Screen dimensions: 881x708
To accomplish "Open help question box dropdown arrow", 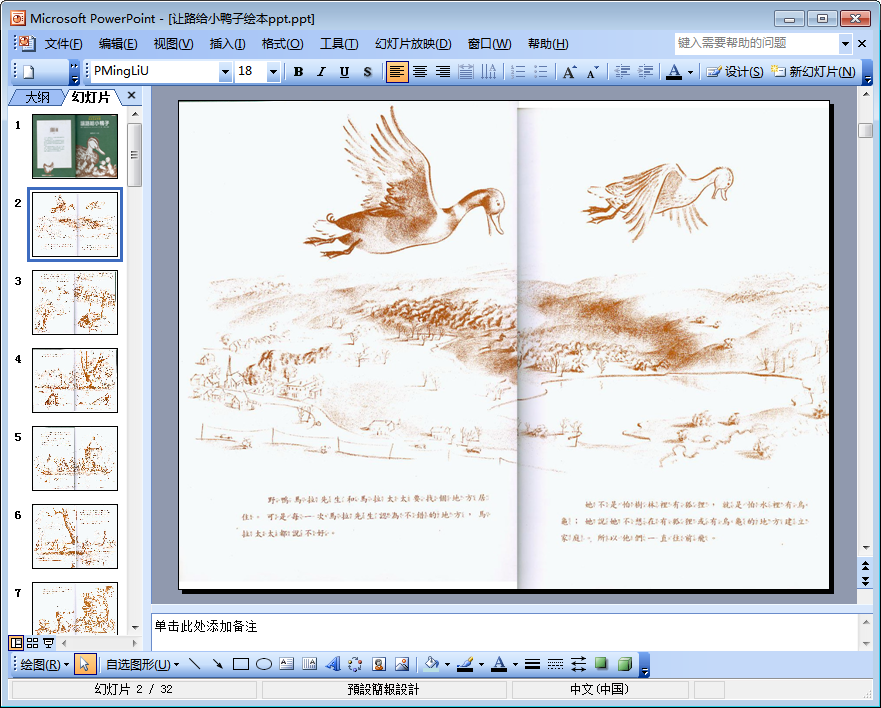I will pos(845,43).
